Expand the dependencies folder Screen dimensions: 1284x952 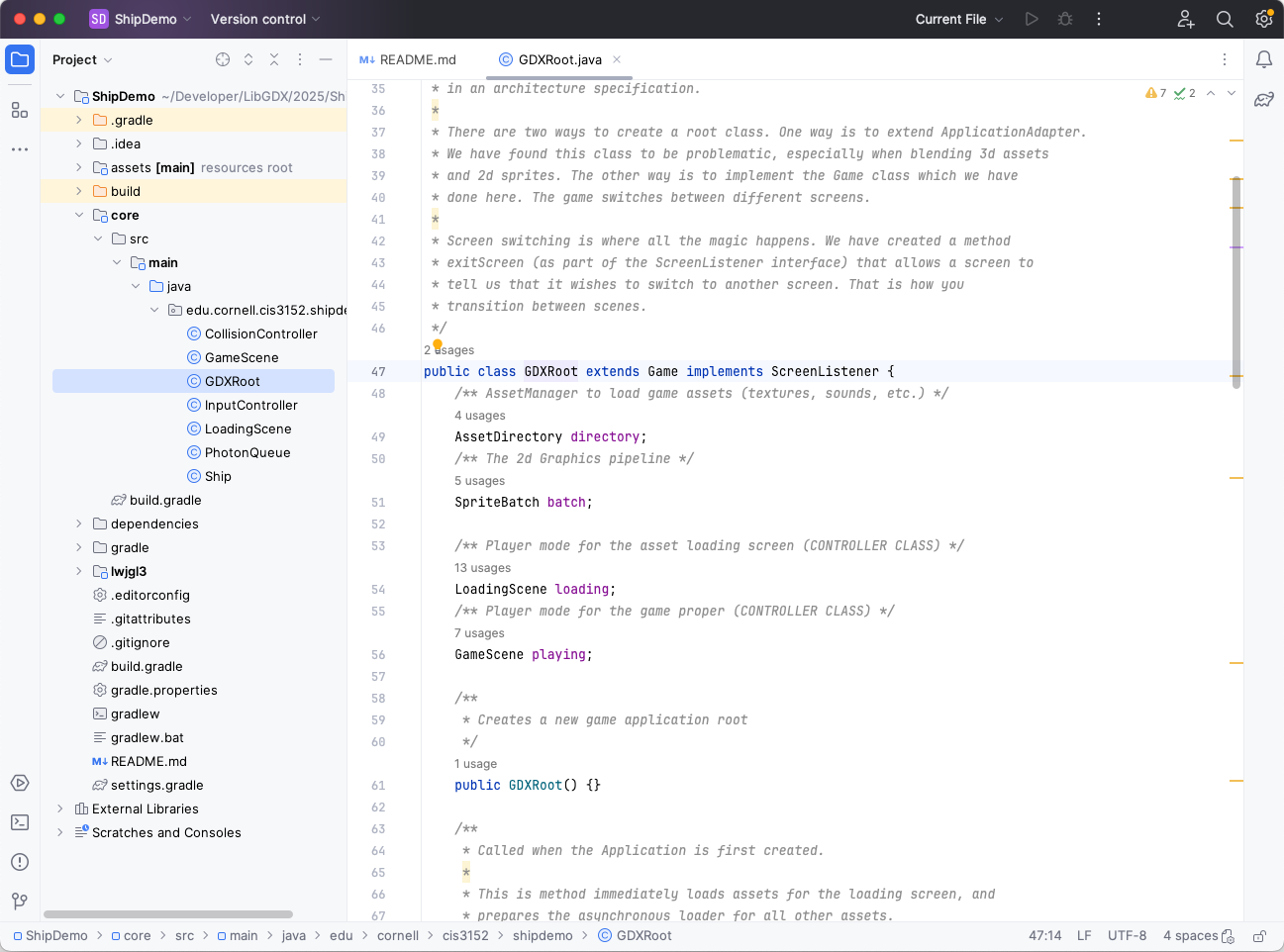click(x=79, y=524)
